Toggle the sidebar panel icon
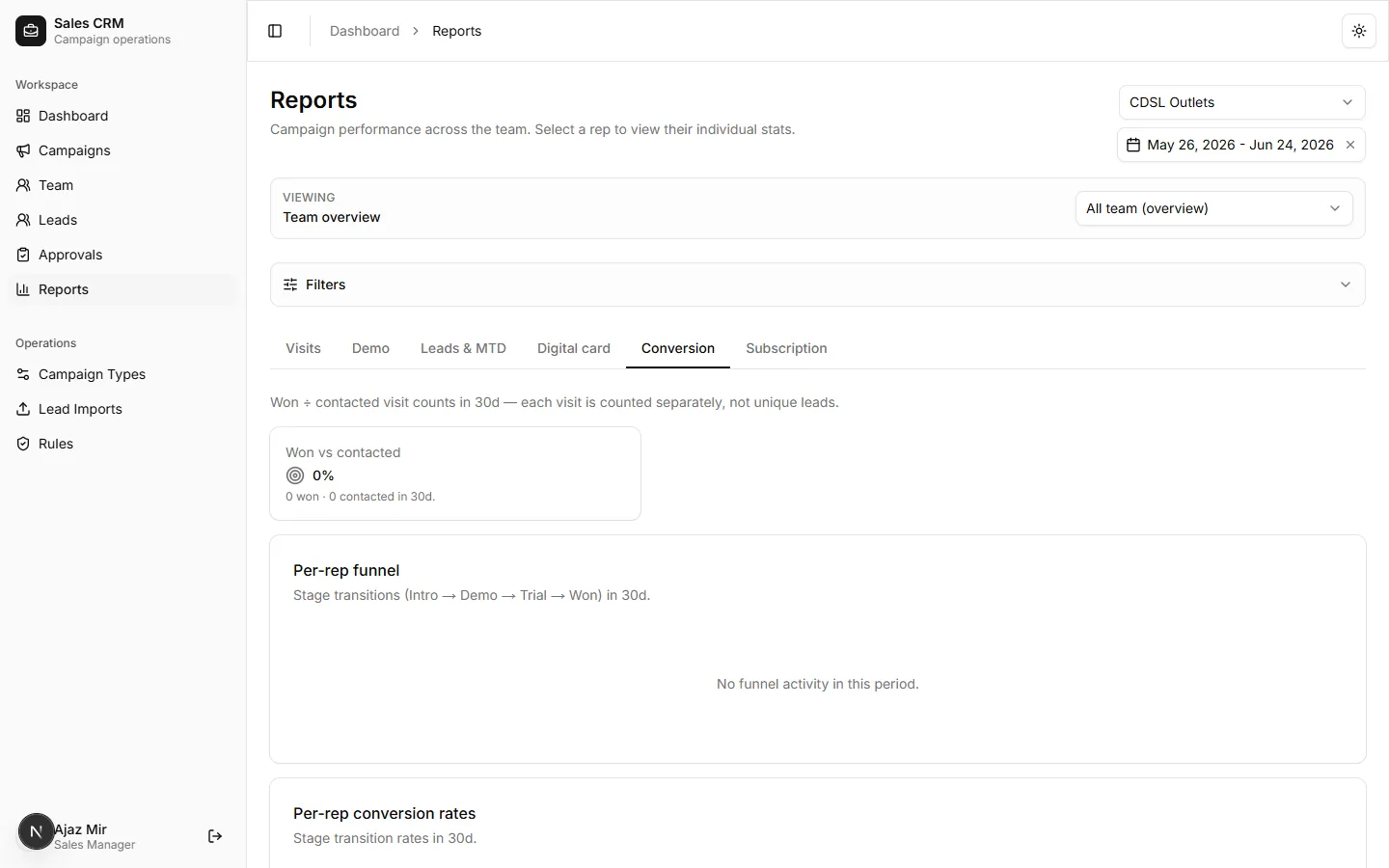Viewport: 1389px width, 868px height. coord(275,31)
